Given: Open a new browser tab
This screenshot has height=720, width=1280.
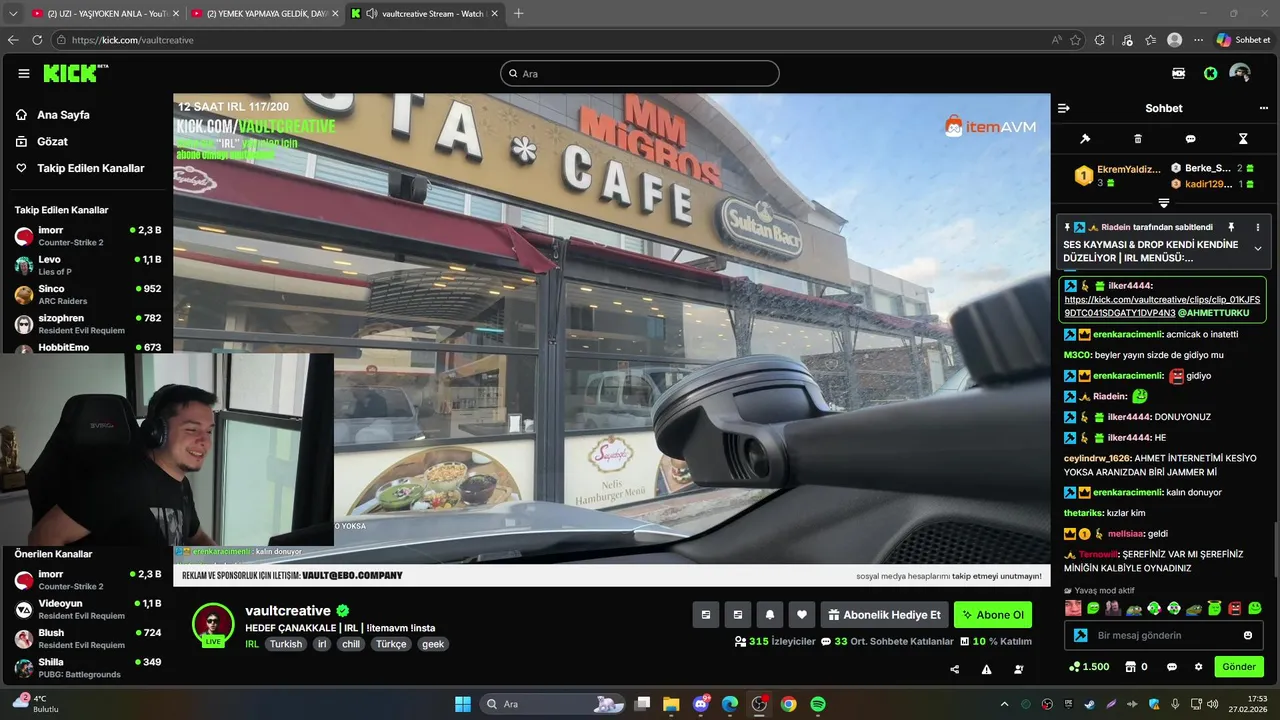Looking at the screenshot, I should 518,14.
